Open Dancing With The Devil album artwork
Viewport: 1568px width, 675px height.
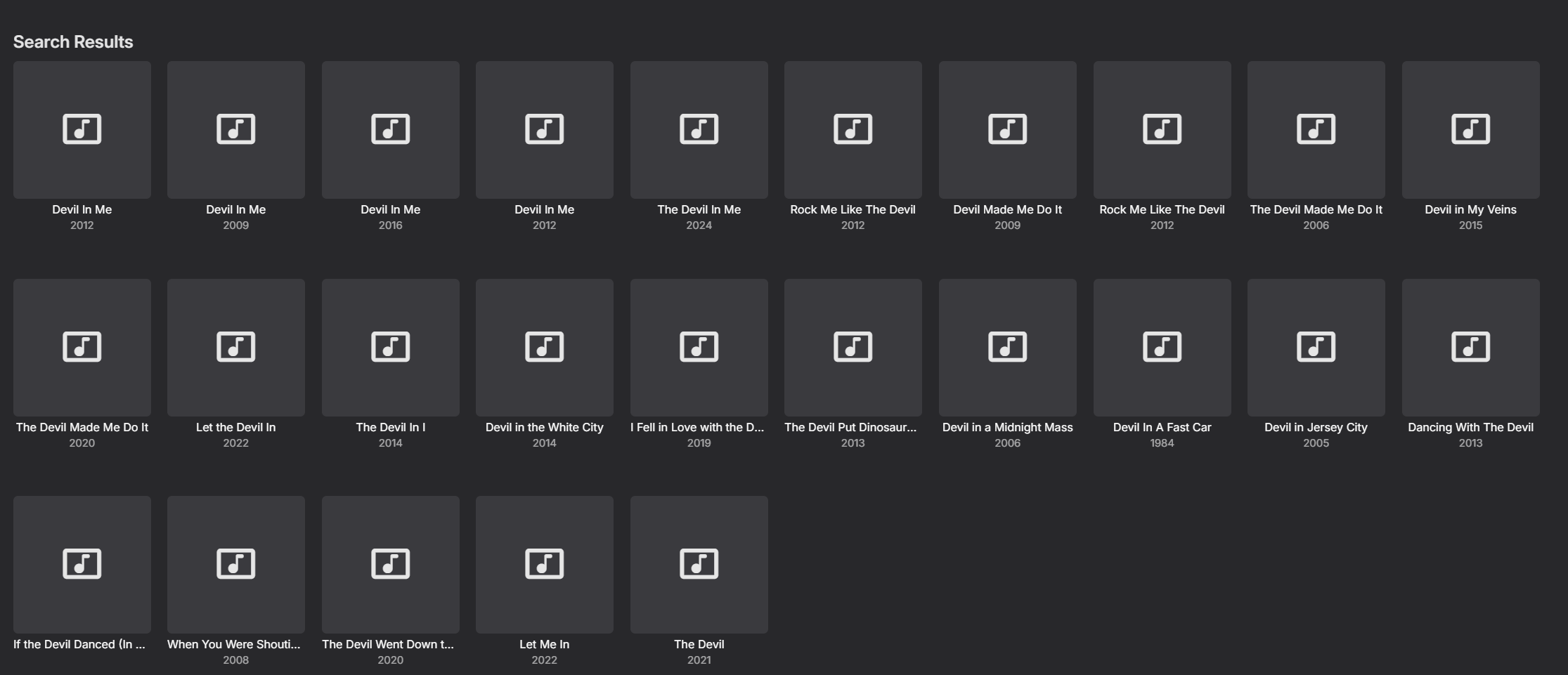coord(1470,347)
